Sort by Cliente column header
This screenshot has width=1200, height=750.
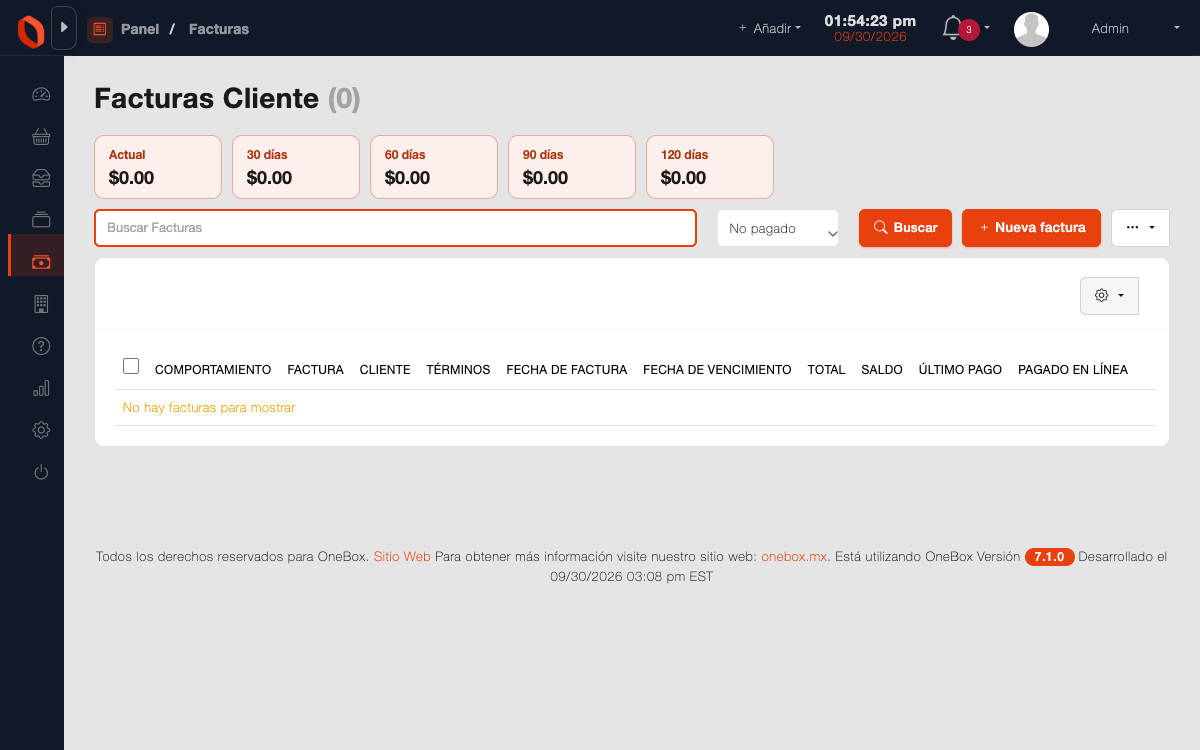pos(385,370)
